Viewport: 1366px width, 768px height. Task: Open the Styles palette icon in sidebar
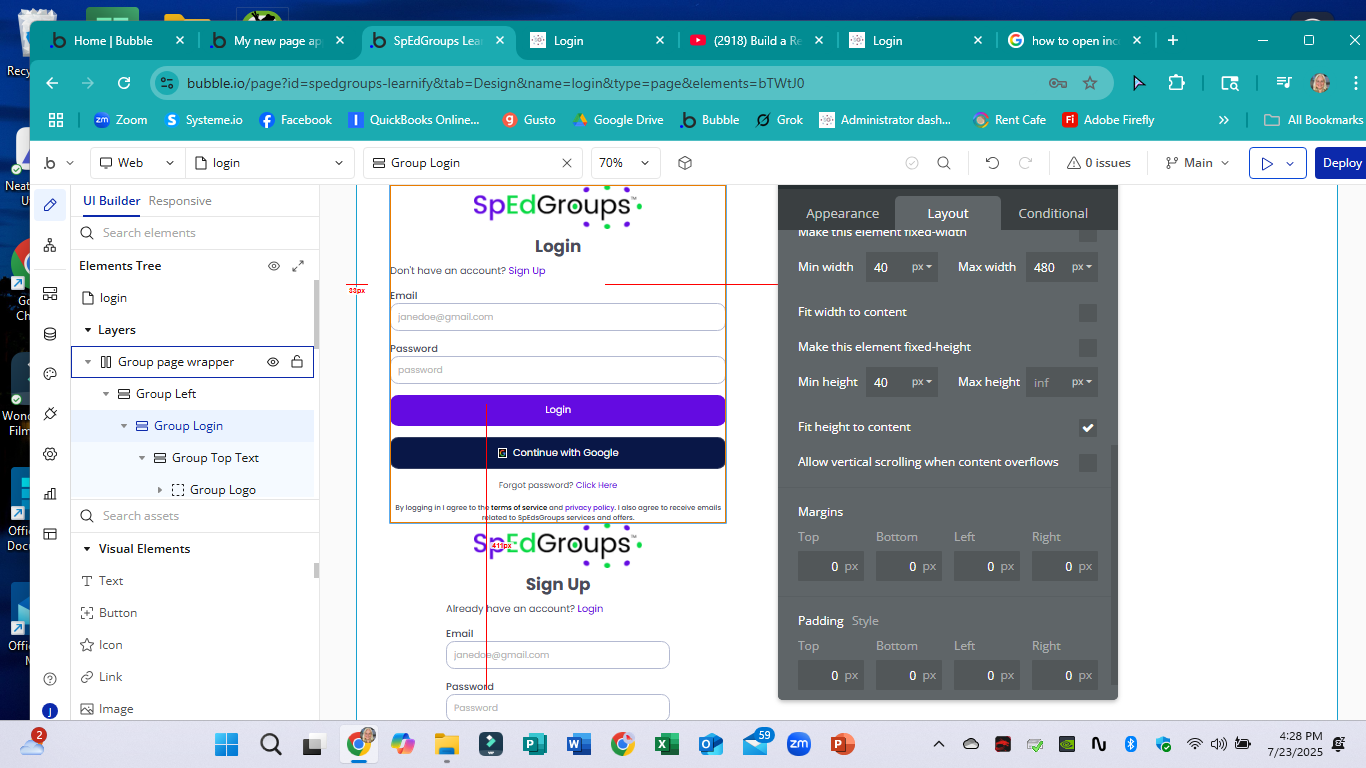[50, 374]
